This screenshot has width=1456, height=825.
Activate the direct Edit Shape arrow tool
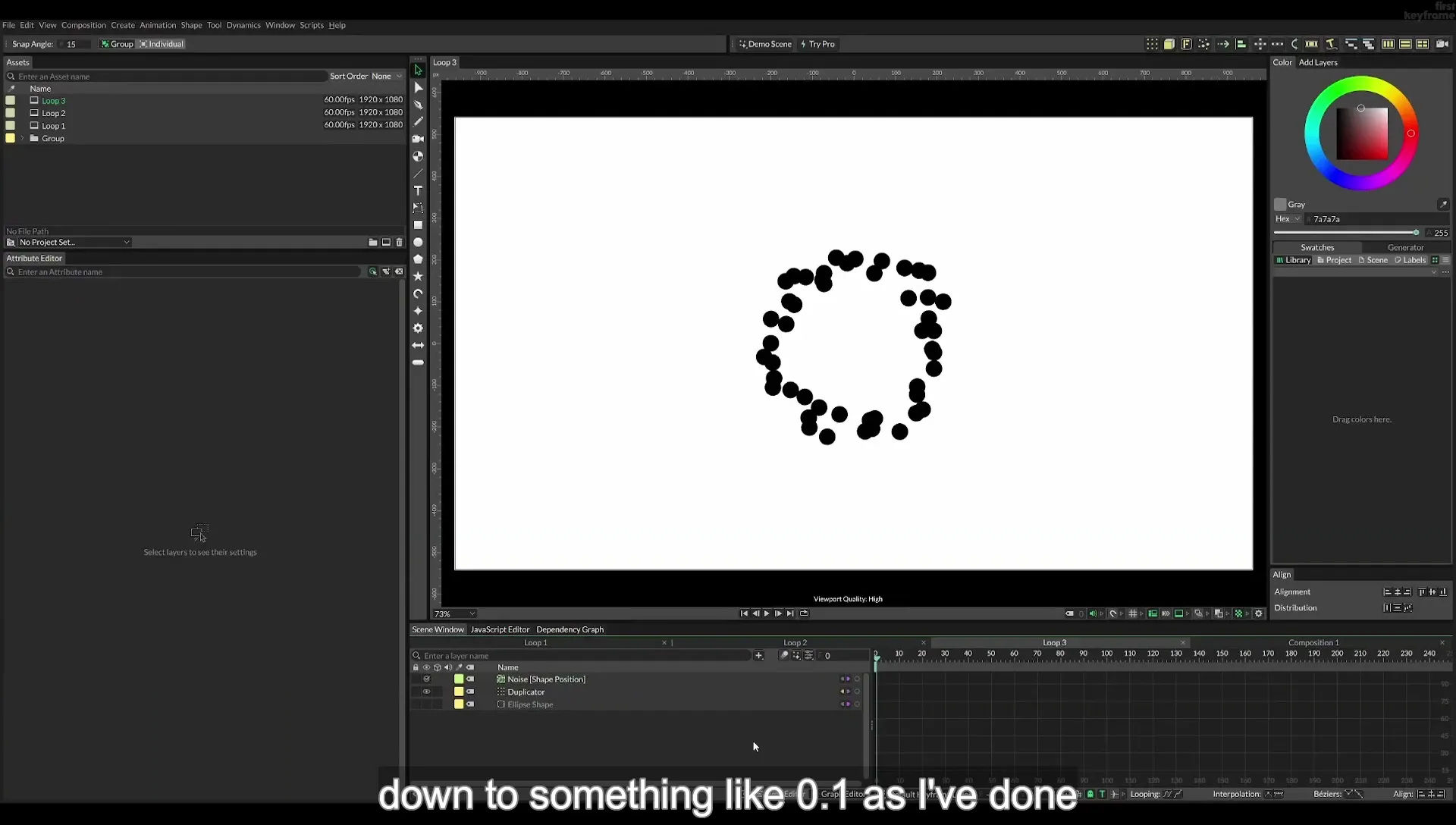(418, 88)
